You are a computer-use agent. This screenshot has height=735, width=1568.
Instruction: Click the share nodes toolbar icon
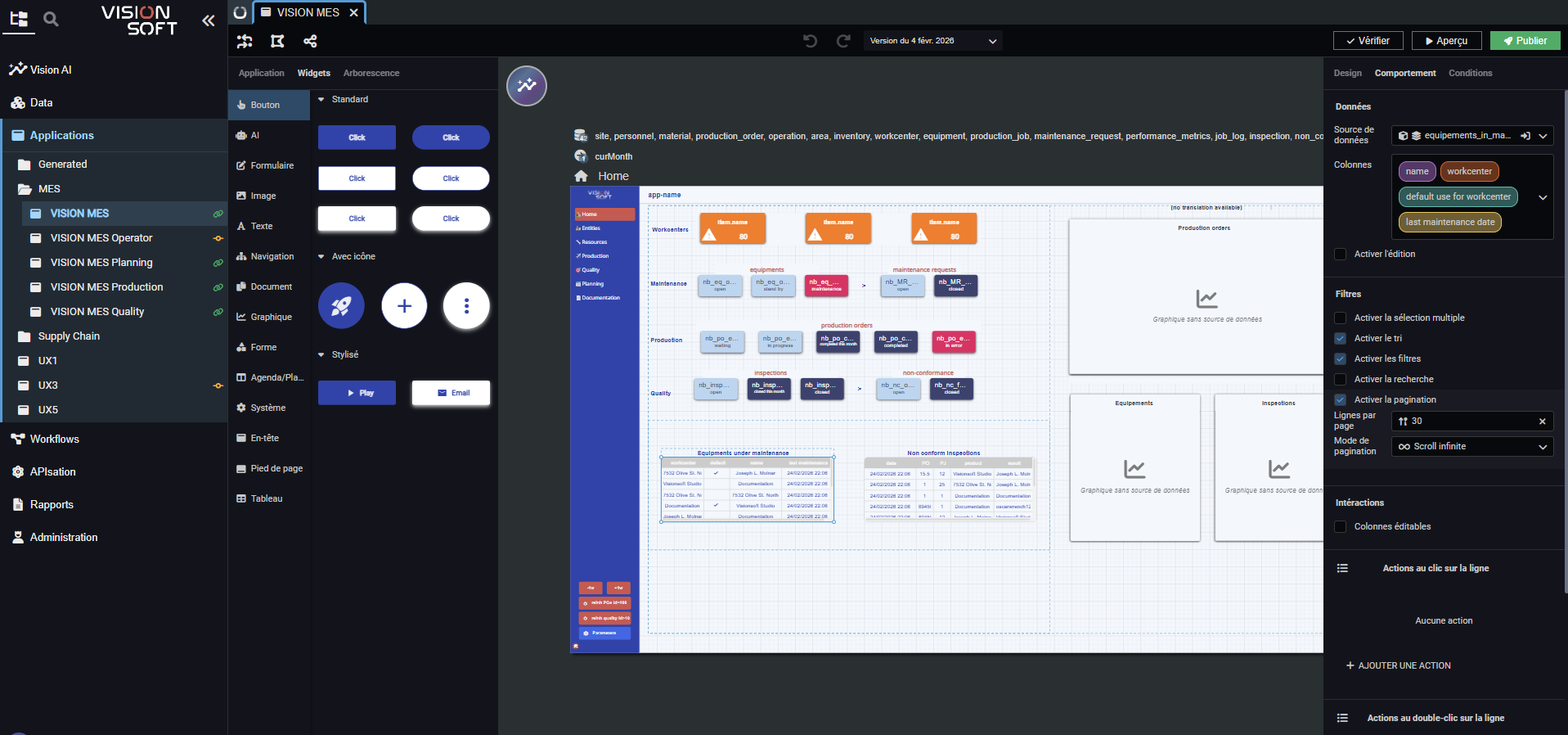pyautogui.click(x=310, y=41)
